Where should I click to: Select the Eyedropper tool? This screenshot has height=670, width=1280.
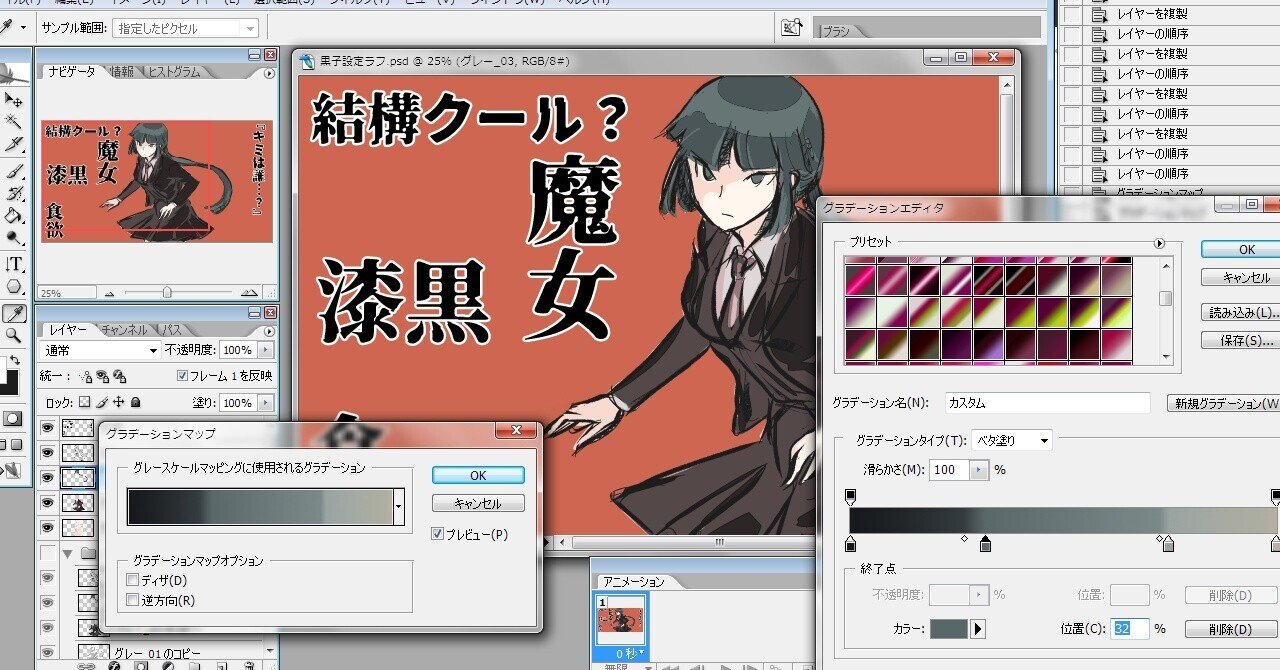click(13, 314)
